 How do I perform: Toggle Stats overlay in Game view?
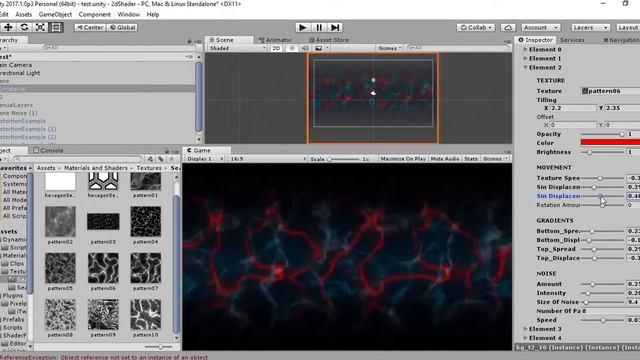[x=471, y=159]
